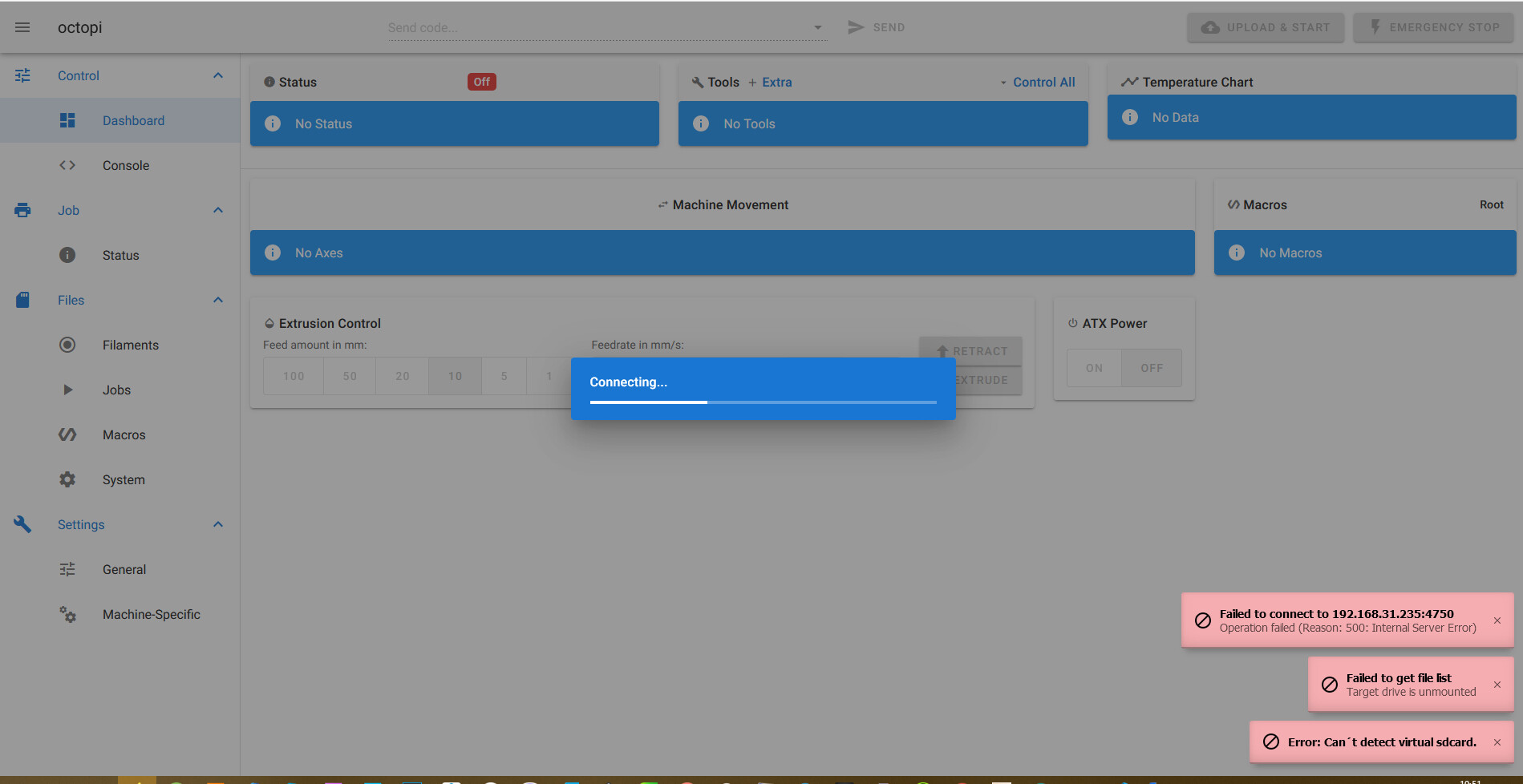Click the Root label in Macros panel

pyautogui.click(x=1492, y=204)
